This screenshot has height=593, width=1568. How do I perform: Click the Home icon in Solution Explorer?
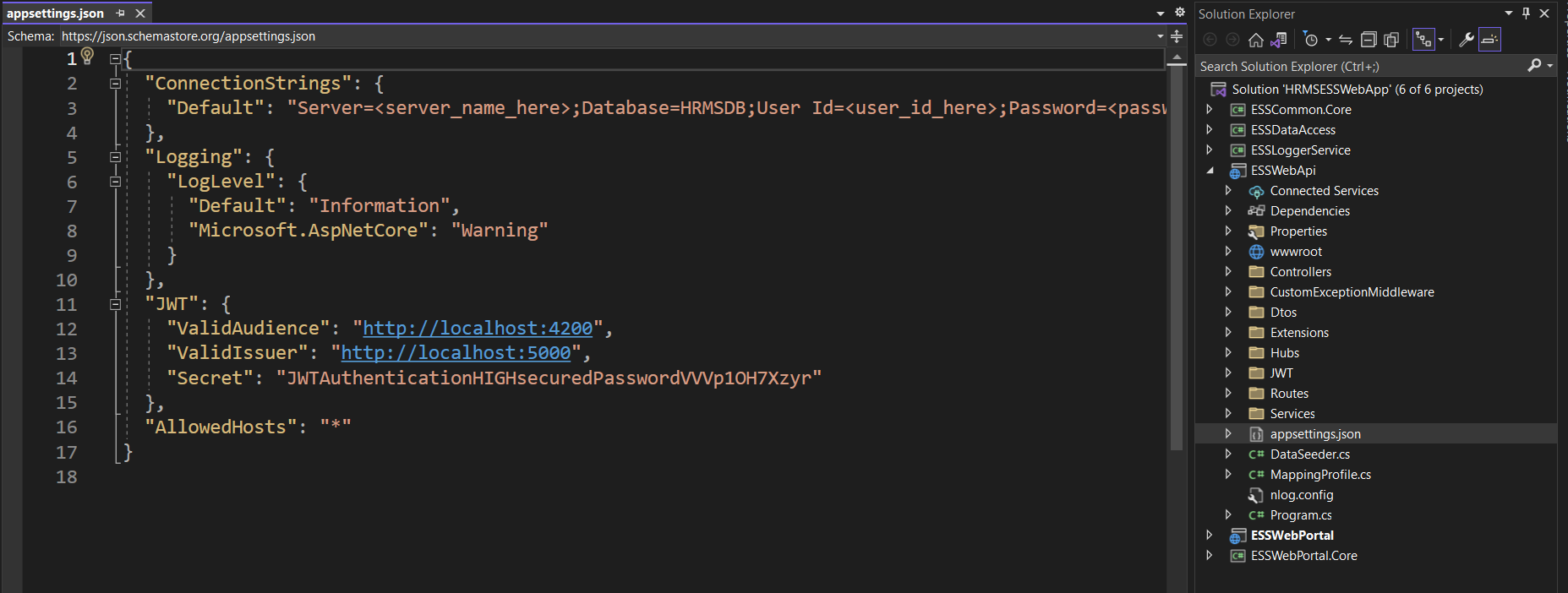tap(1256, 40)
